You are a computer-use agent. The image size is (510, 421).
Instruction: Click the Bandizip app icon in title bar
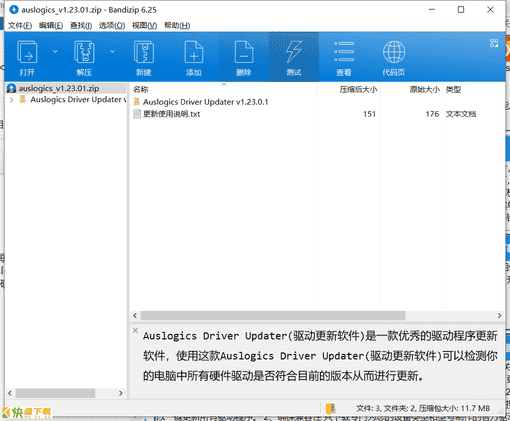[x=14, y=10]
